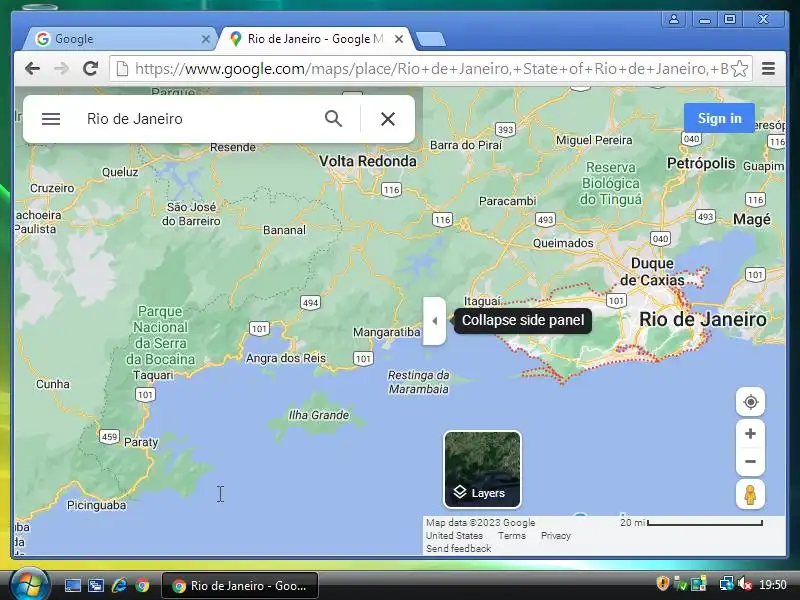Click the Magé map label

coord(752,219)
